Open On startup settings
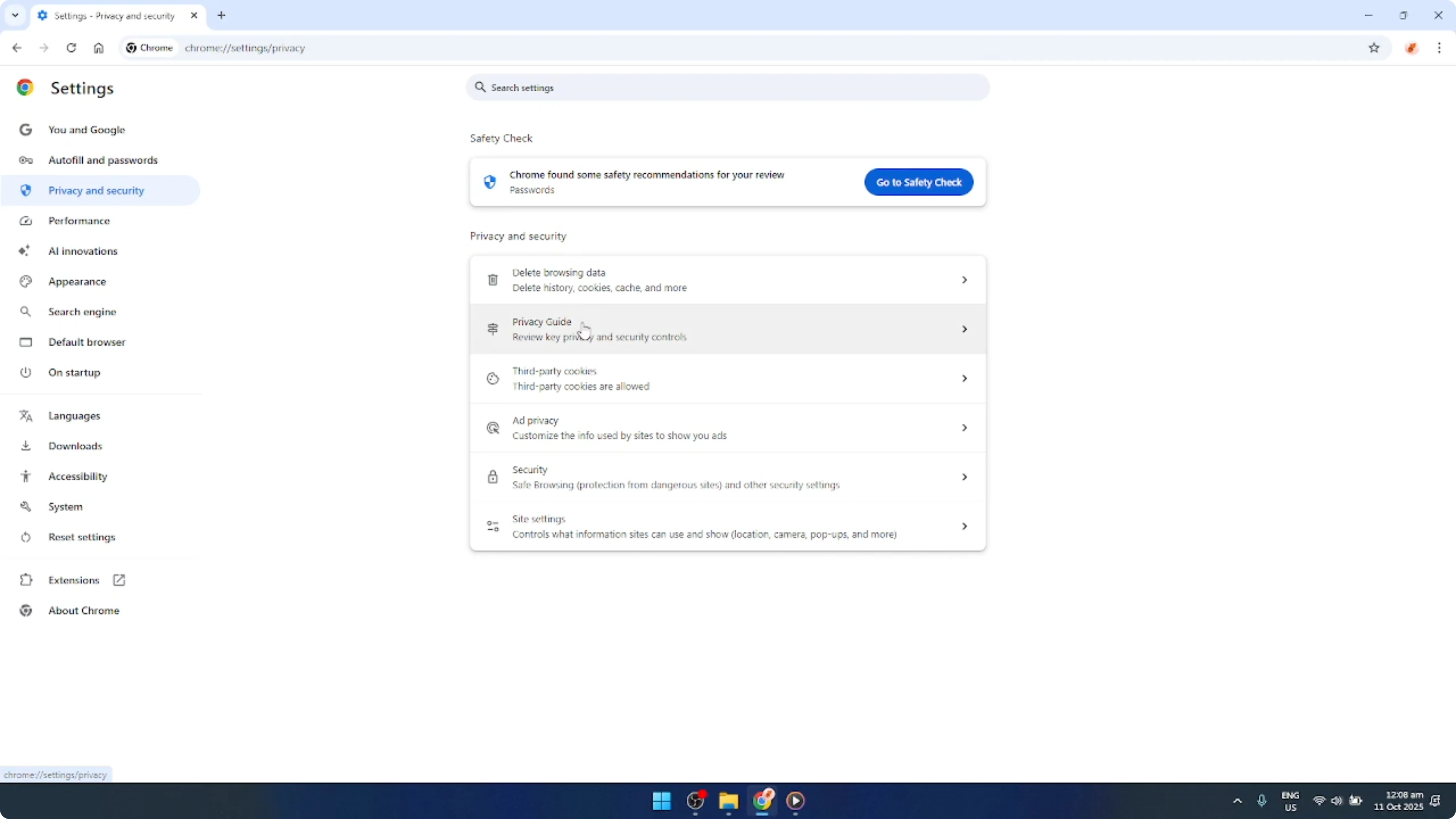Screen dimensions: 1456x819 [100, 372]
